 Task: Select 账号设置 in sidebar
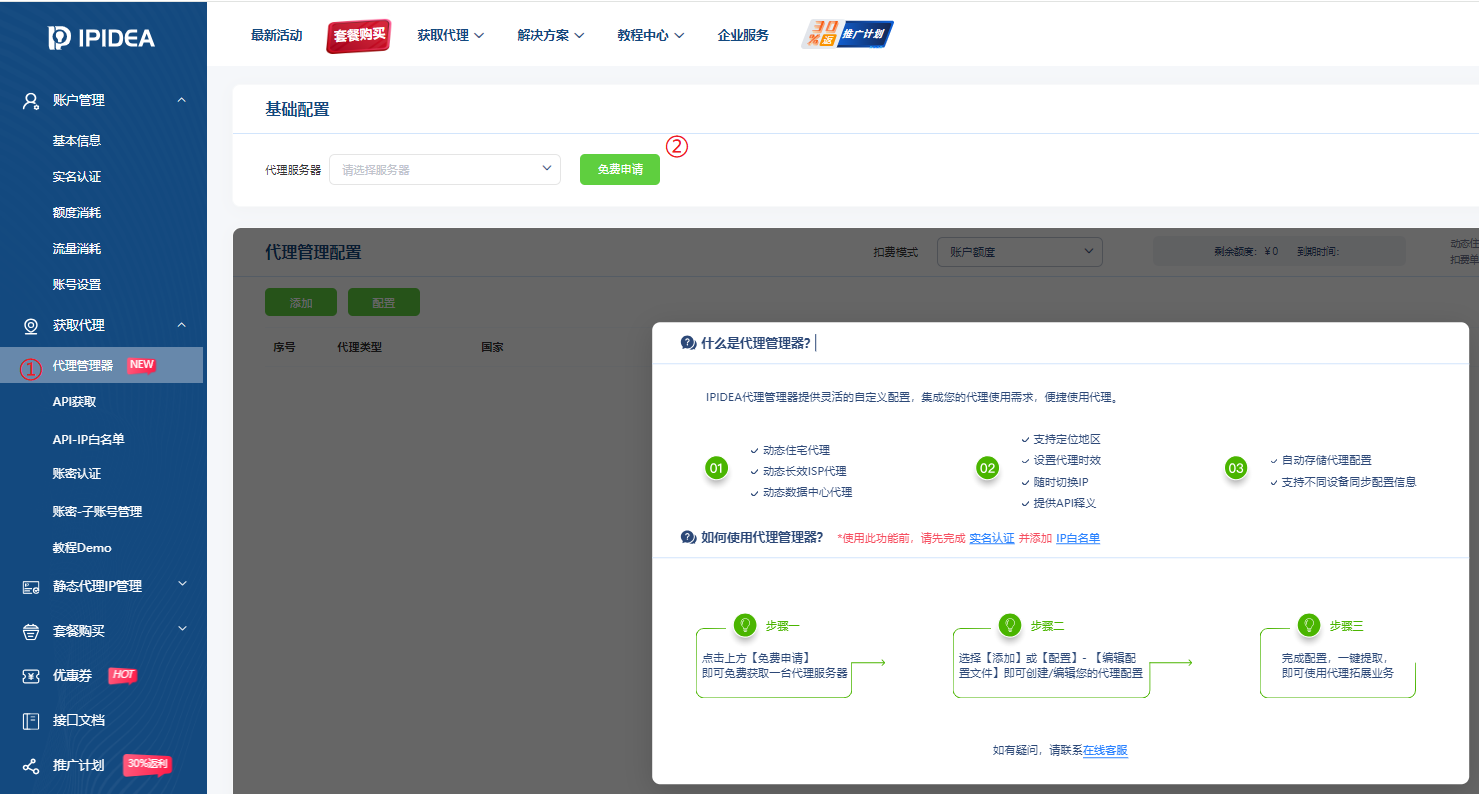(77, 285)
